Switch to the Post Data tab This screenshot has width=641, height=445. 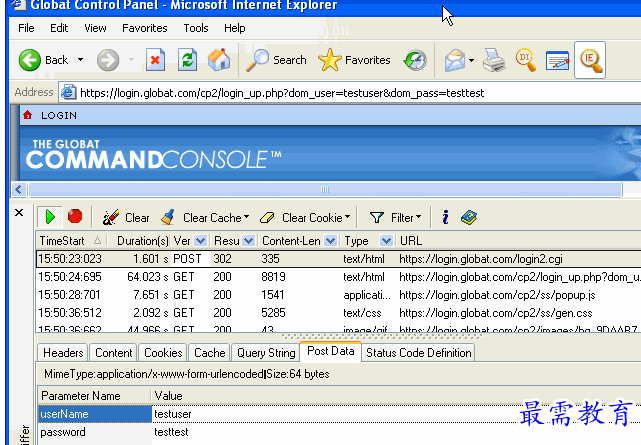click(330, 351)
